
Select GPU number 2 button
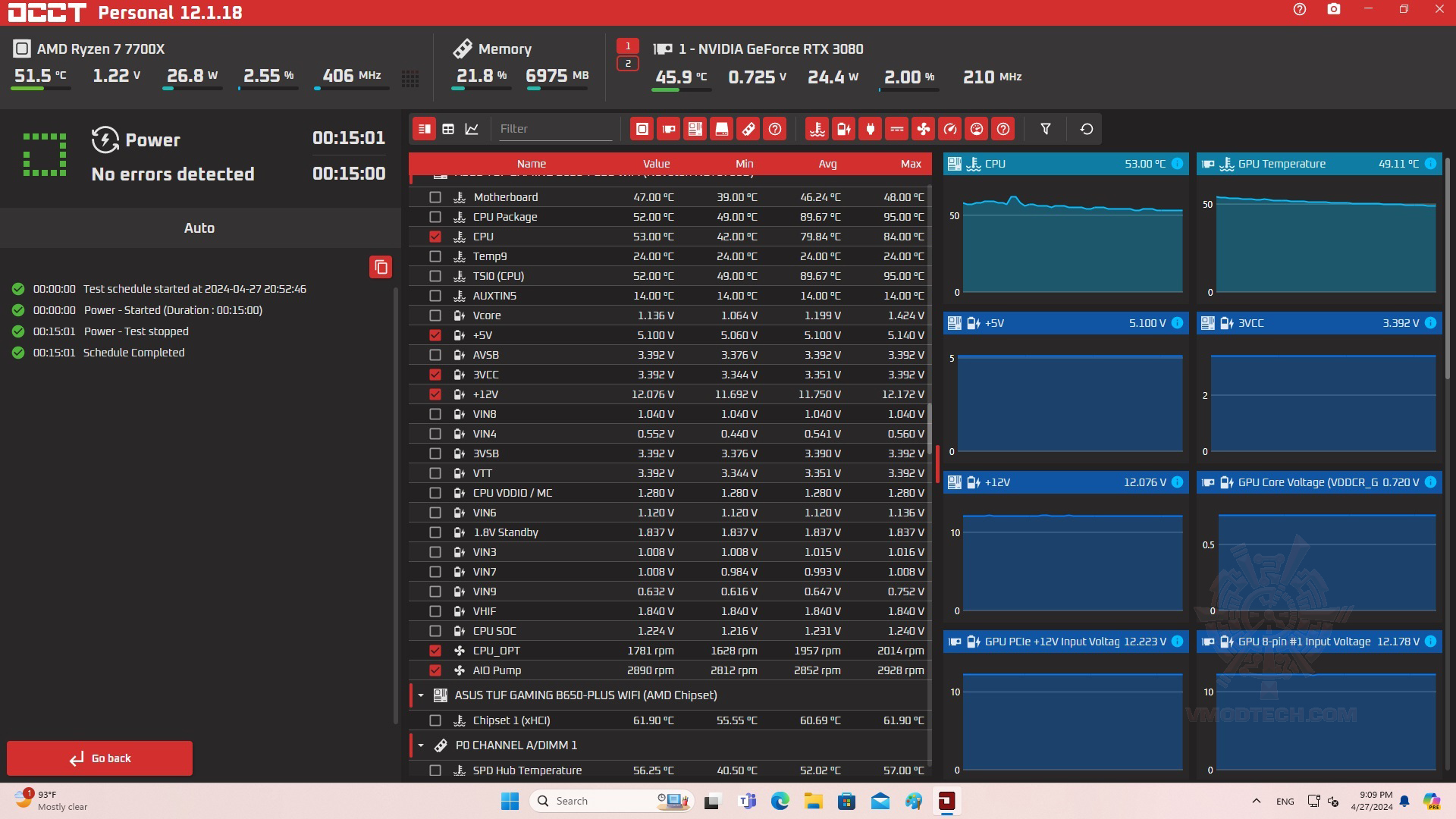click(x=627, y=64)
